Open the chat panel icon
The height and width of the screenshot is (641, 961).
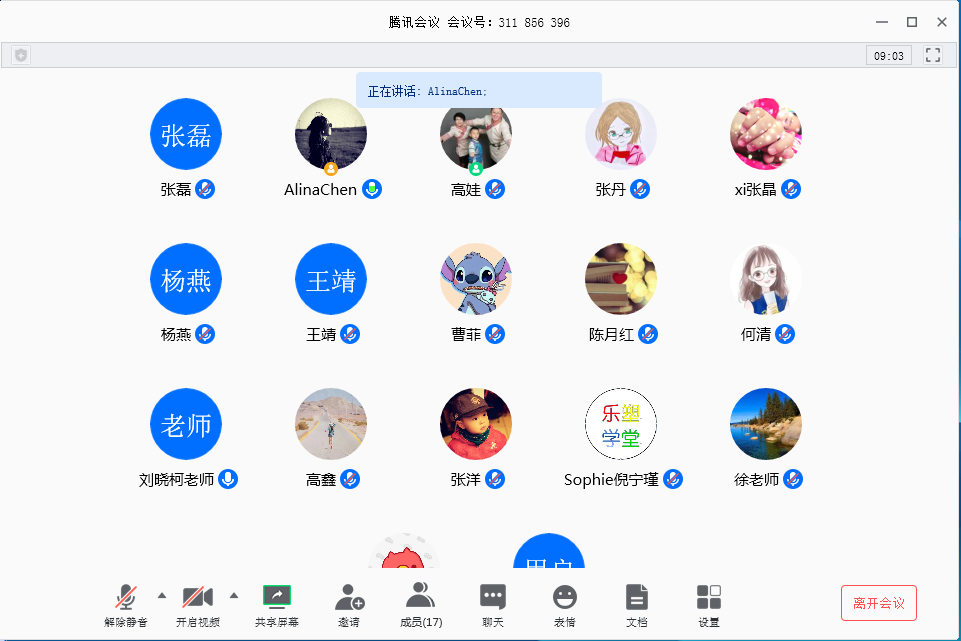tap(493, 597)
